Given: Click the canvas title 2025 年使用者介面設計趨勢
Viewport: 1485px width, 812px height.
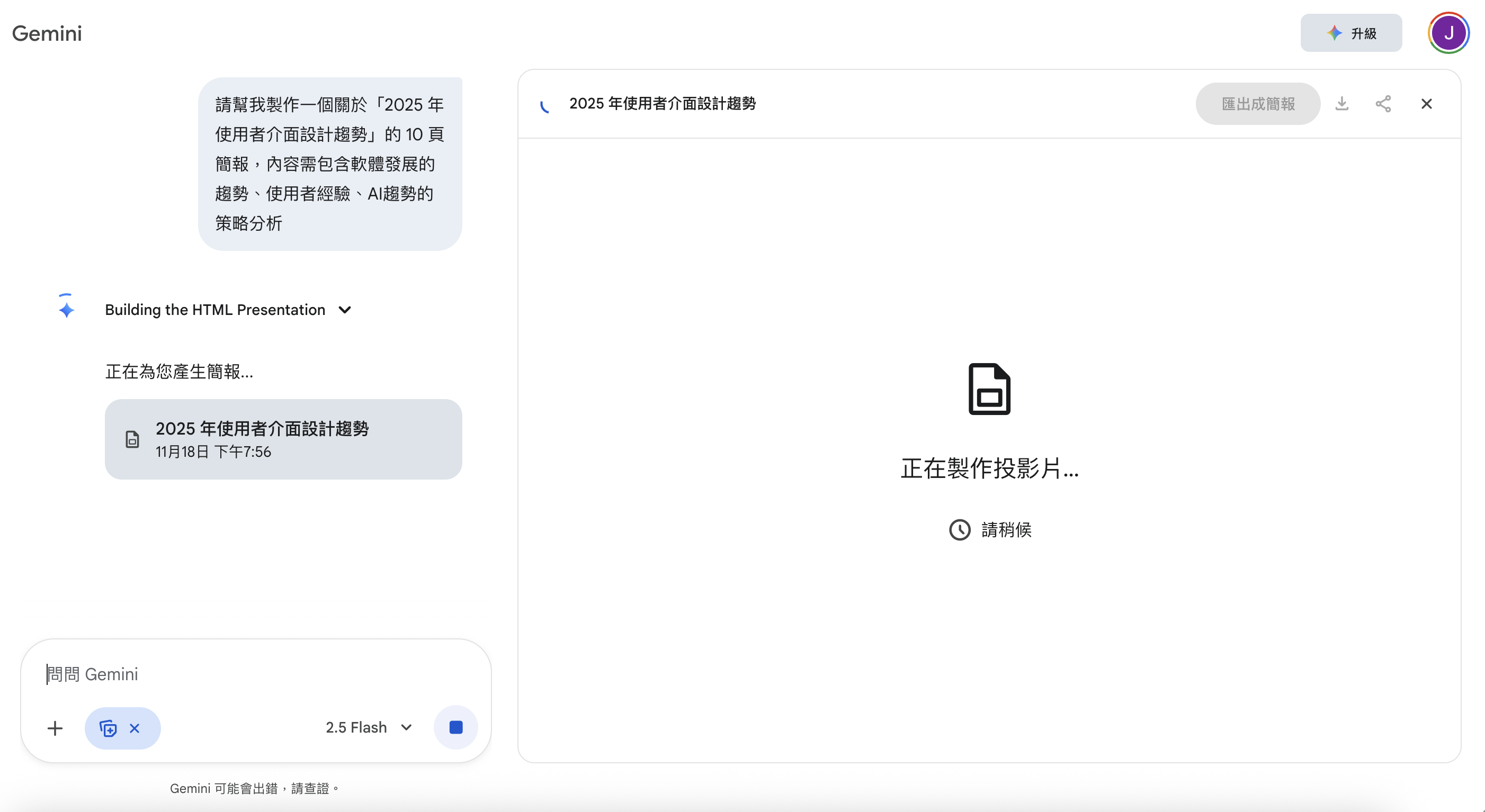Looking at the screenshot, I should 662,104.
